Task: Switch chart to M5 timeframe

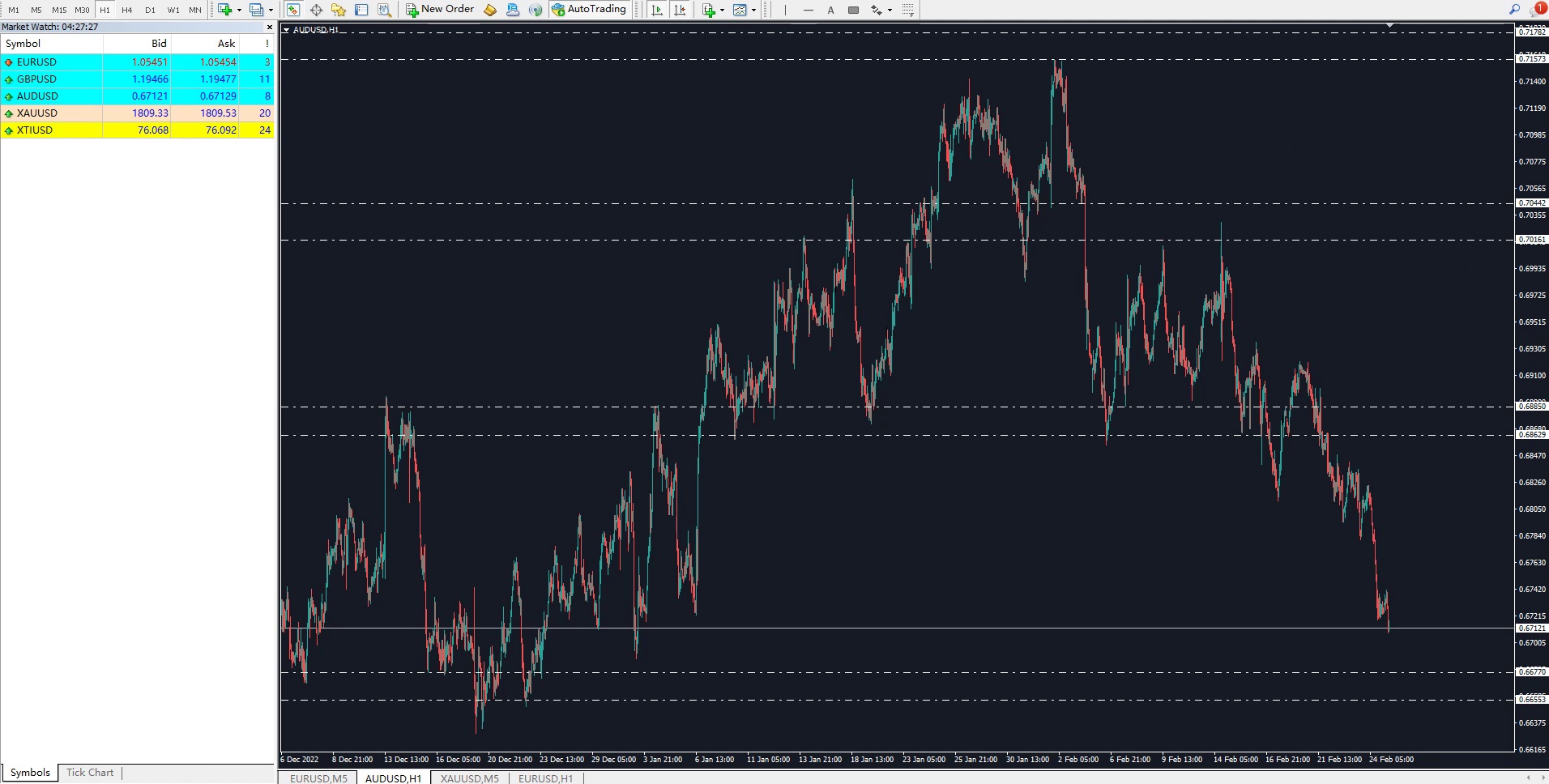Action: [36, 10]
